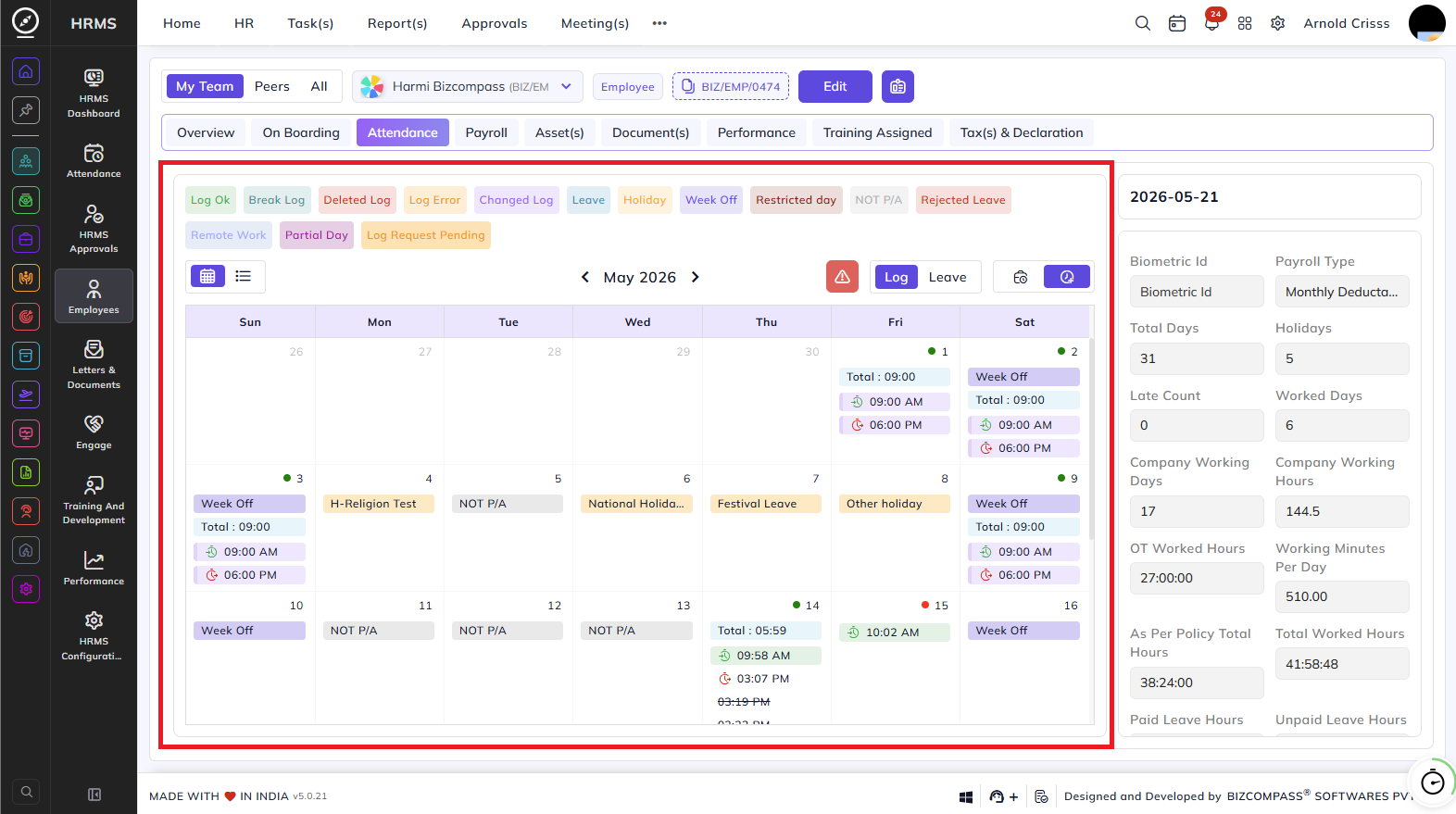
Task: Click the purple calendar button next to Edit
Action: (x=897, y=86)
